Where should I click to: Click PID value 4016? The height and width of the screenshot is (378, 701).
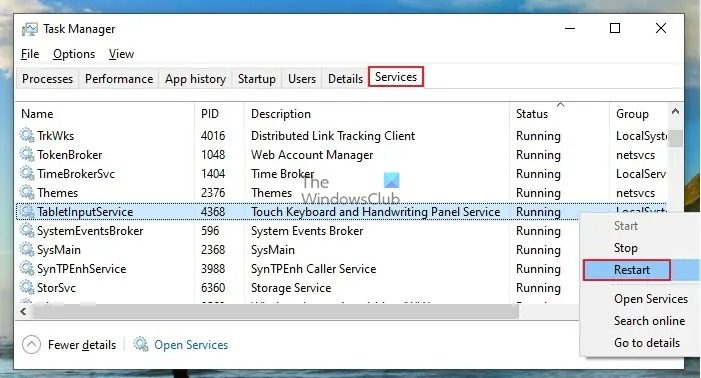pyautogui.click(x=213, y=135)
